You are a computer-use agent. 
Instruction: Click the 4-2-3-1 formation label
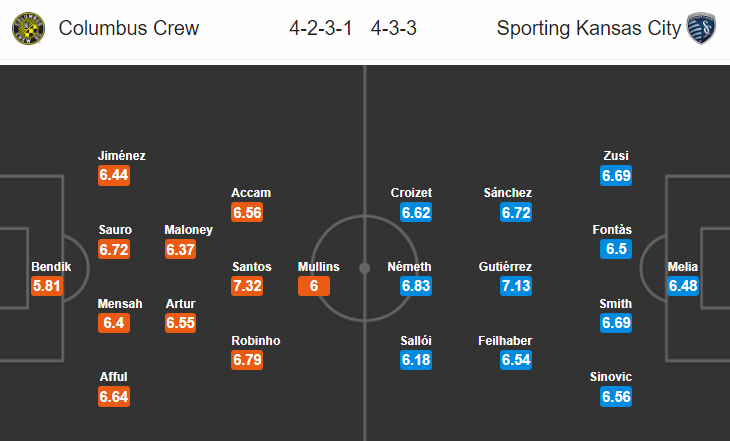click(320, 28)
